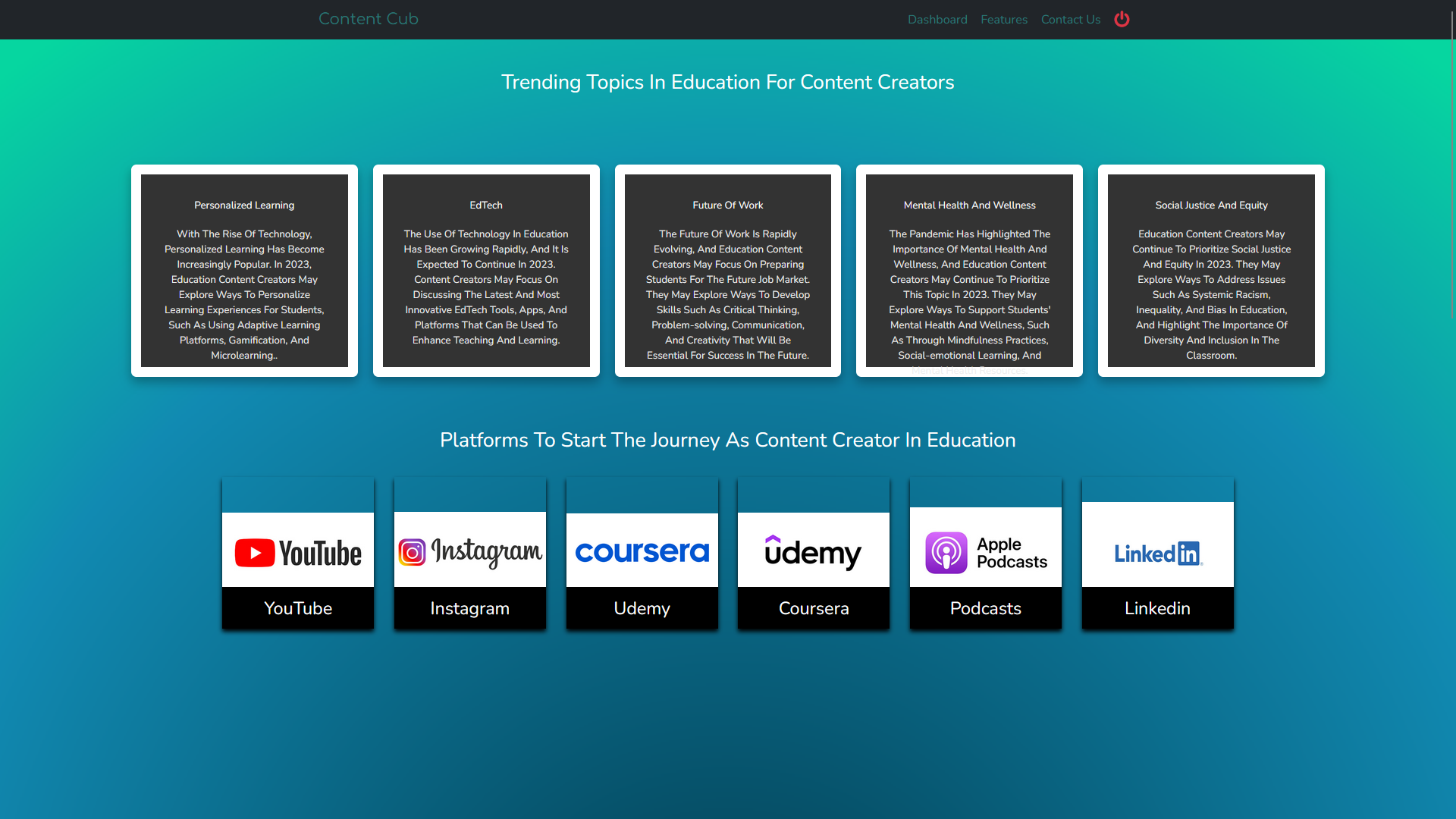Select Mental Health And Wellness card

coord(969,271)
